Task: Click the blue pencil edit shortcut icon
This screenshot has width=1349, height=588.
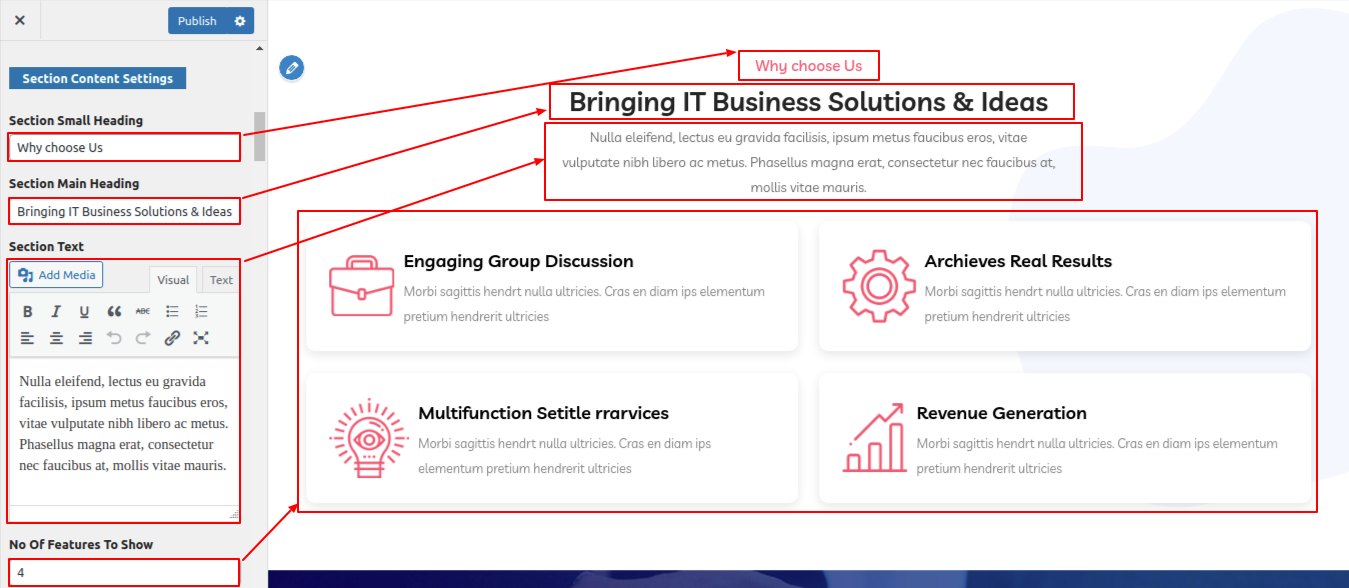Action: point(291,68)
